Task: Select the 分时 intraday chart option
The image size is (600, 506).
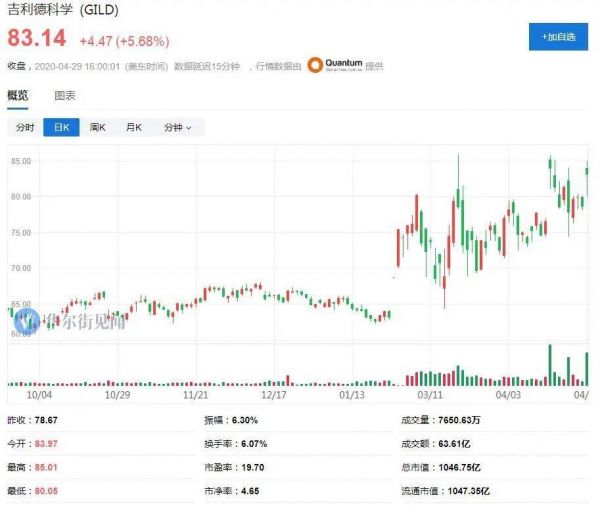Action: click(x=25, y=128)
